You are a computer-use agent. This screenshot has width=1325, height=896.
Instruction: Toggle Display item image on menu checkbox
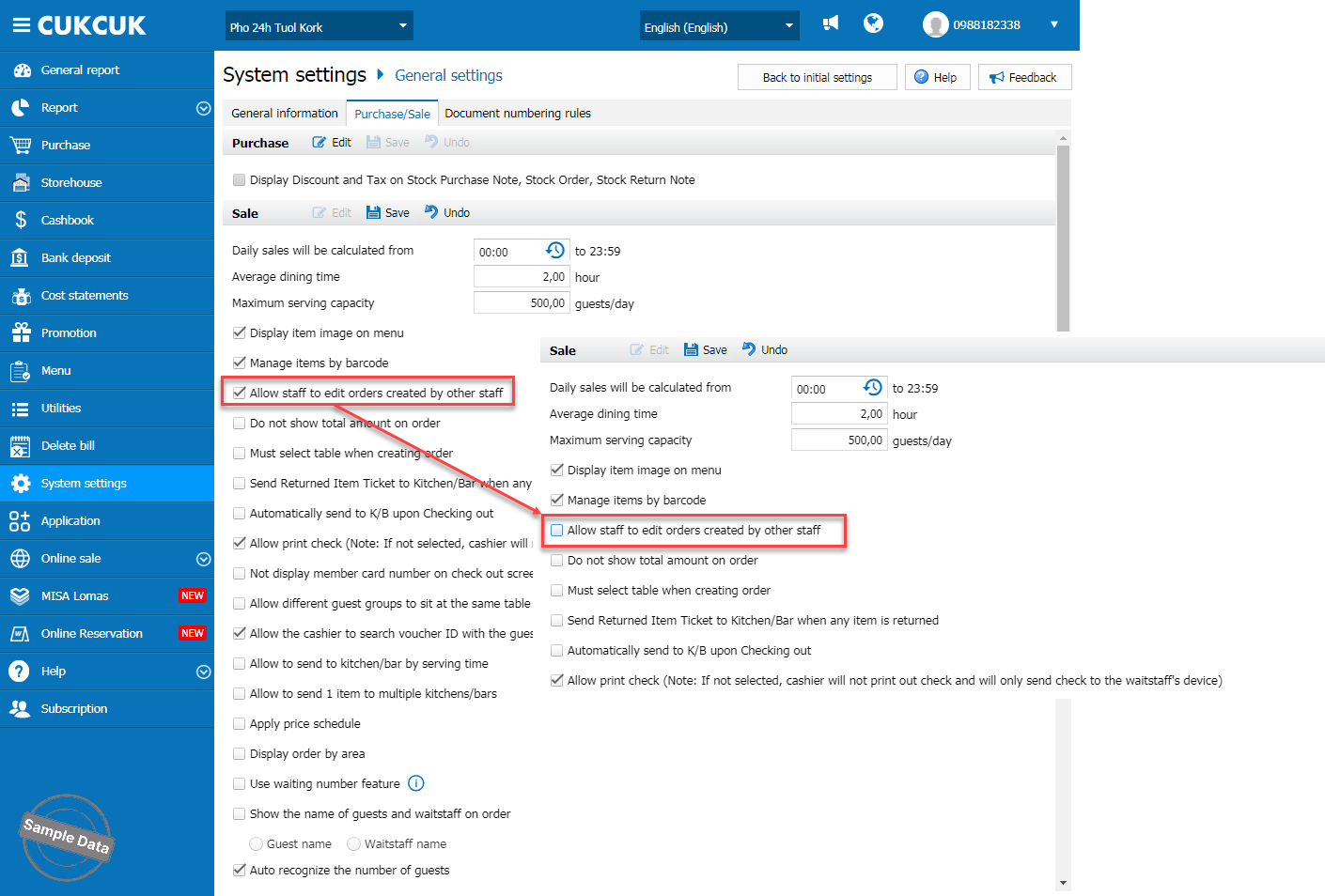pyautogui.click(x=240, y=332)
